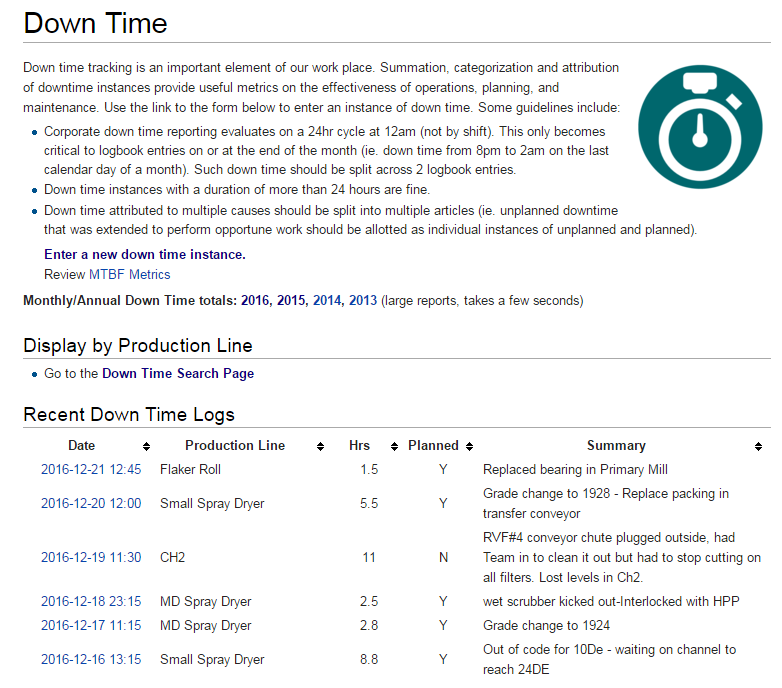782x688 pixels.
Task: Select 'MD Spray Dryer' in 2016-12-17 row
Action: point(205,626)
